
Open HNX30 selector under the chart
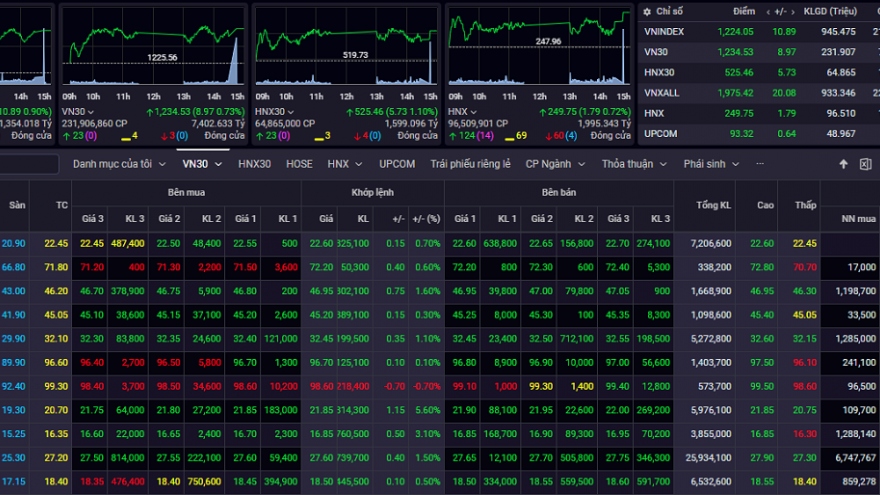click(272, 111)
